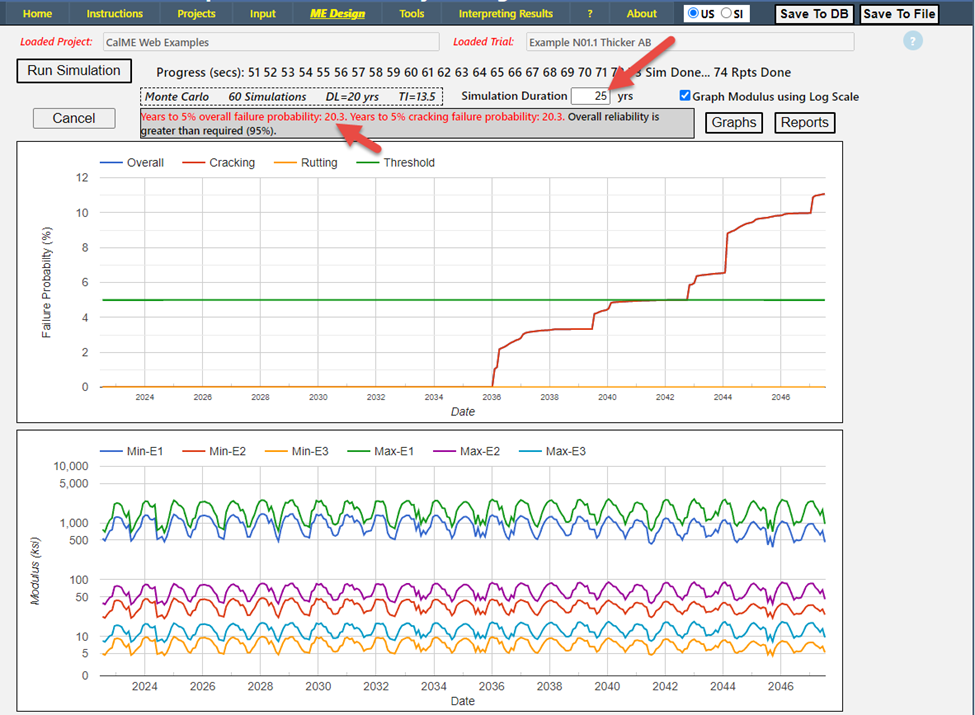This screenshot has height=715, width=975.
Task: Select the US units radio button
Action: click(x=694, y=13)
